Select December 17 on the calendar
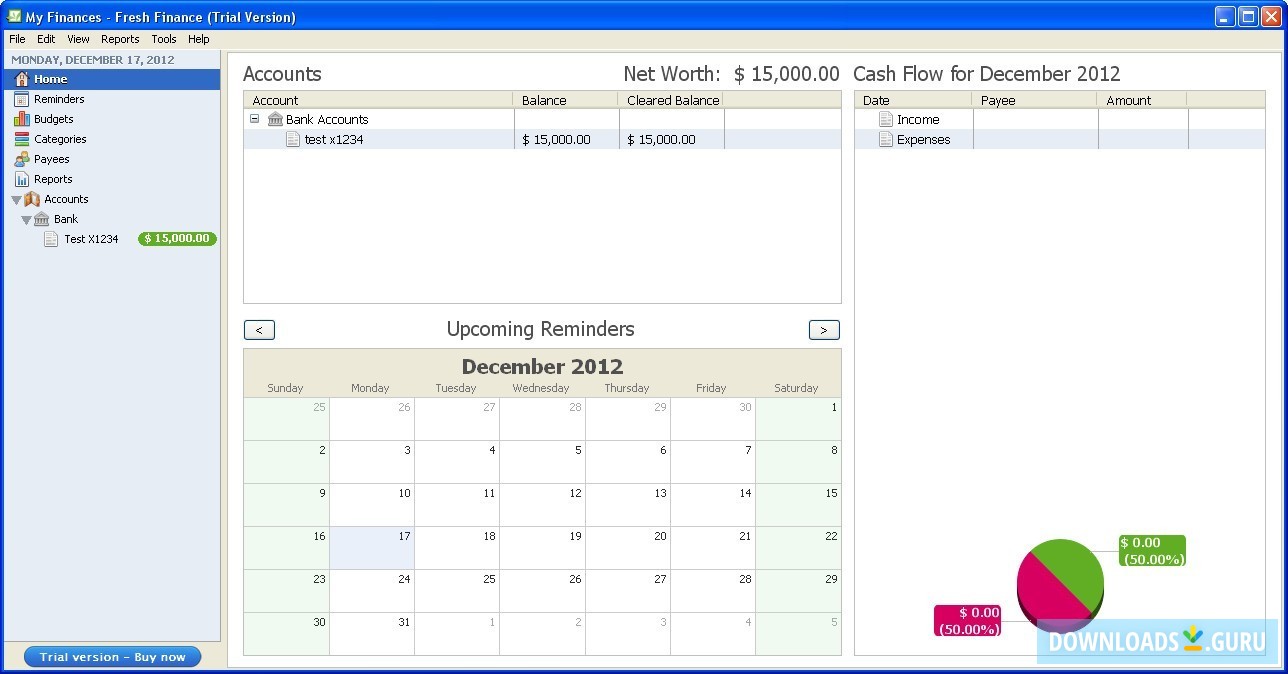The height and width of the screenshot is (674, 1288). pos(372,548)
